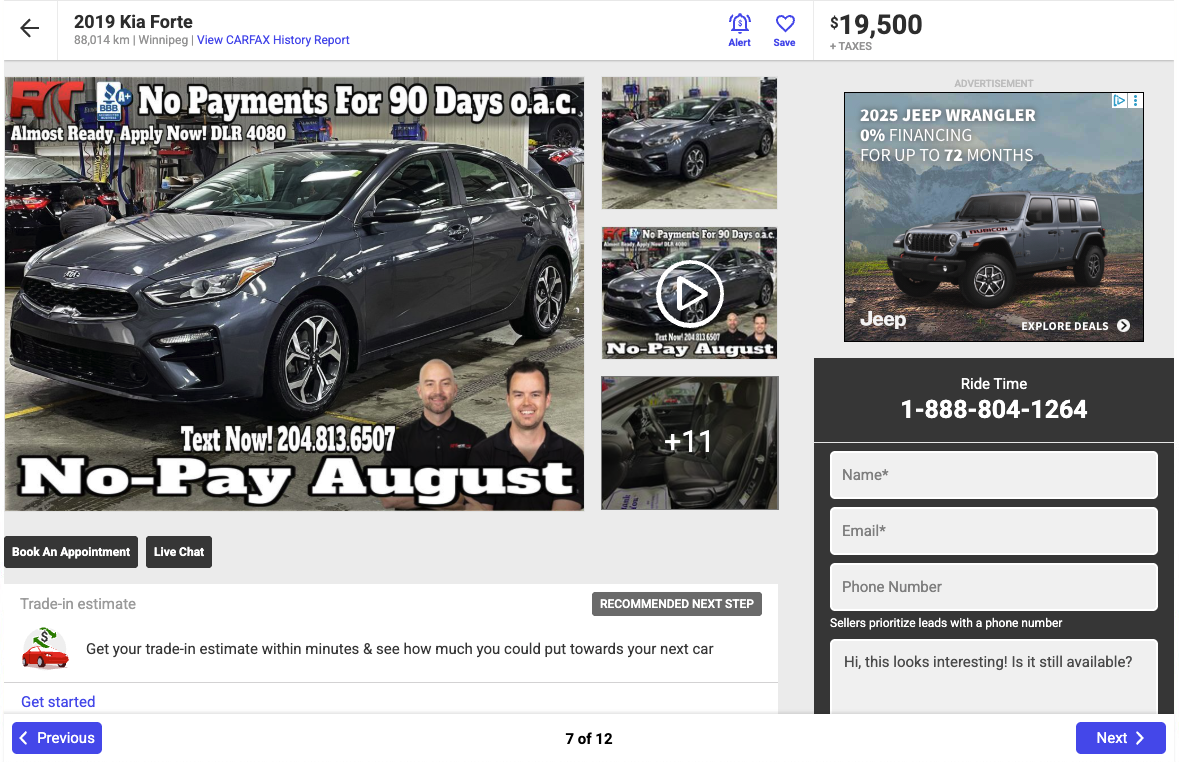
Task: Click Explore Deals on the Jeep ad
Action: click(1075, 326)
